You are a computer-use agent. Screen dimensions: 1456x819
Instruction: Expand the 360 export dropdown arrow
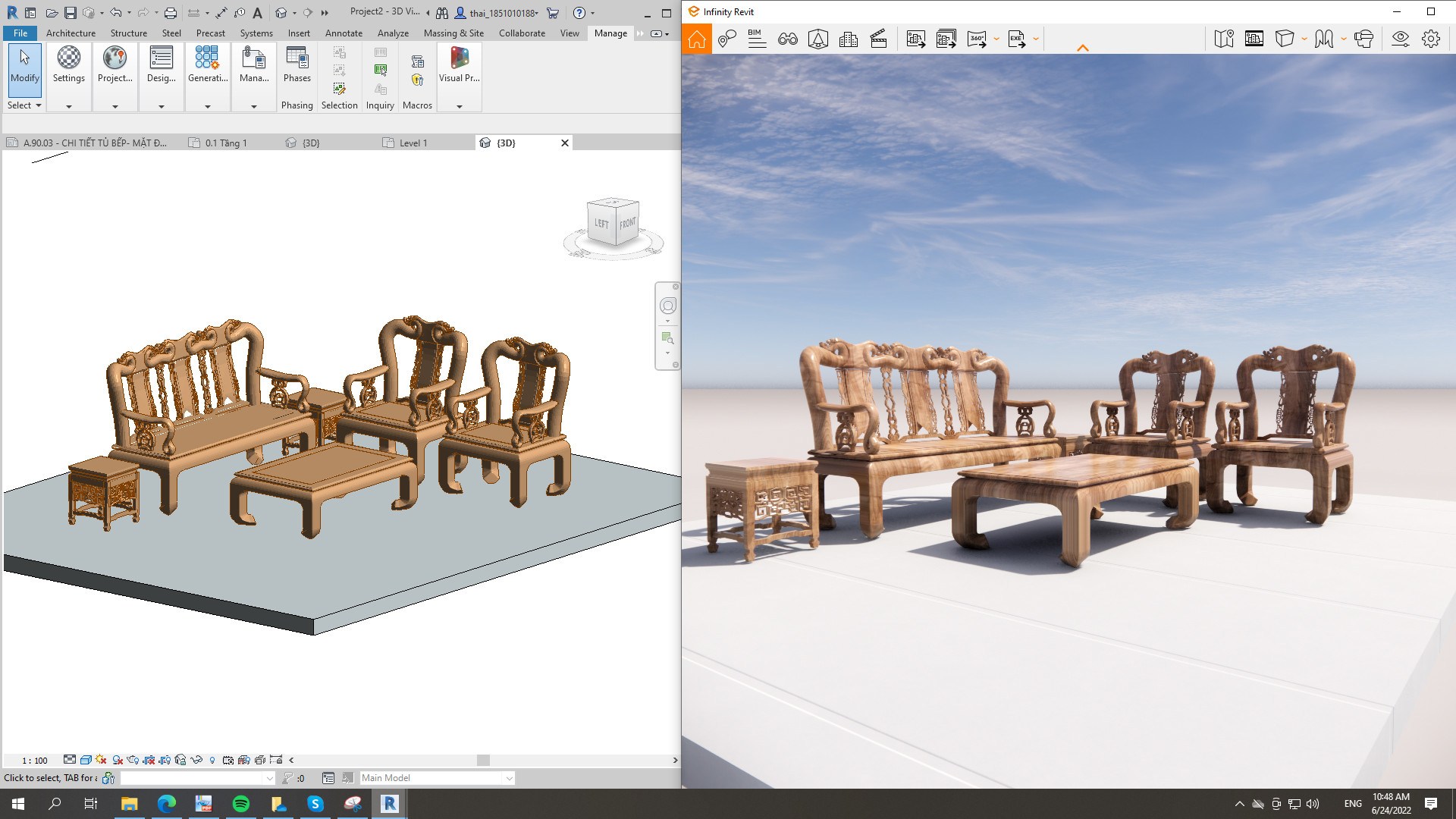[996, 39]
